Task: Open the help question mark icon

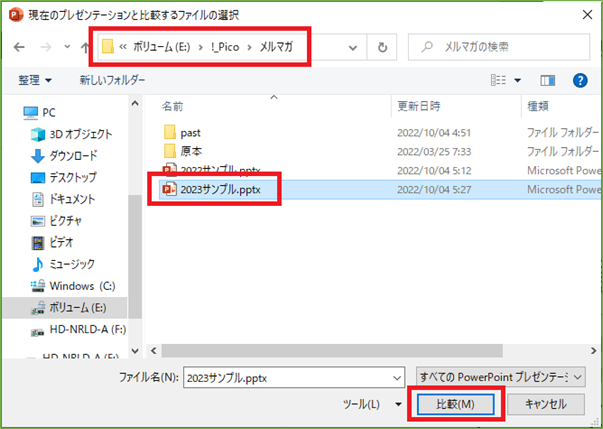Action: point(579,80)
